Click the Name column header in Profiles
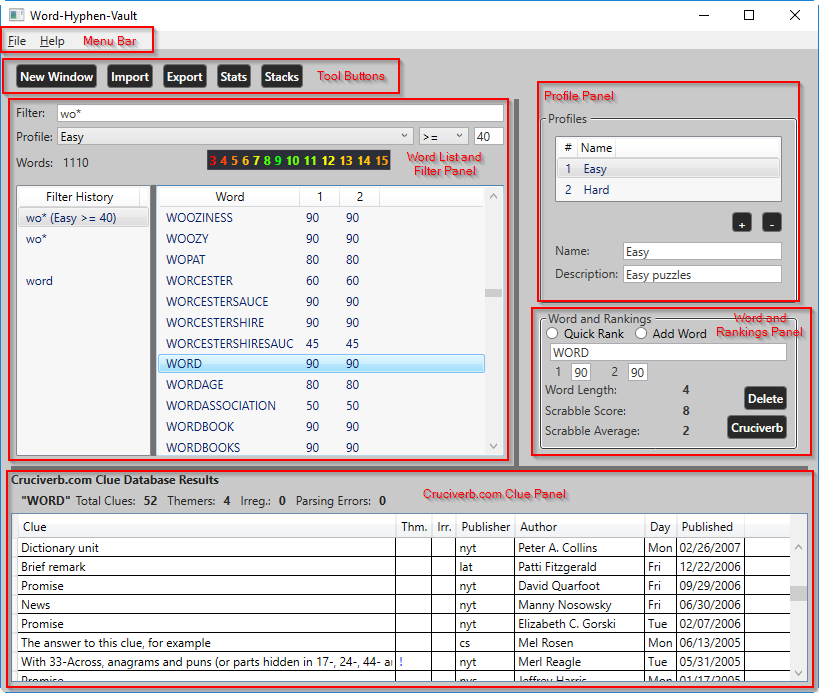 [596, 148]
